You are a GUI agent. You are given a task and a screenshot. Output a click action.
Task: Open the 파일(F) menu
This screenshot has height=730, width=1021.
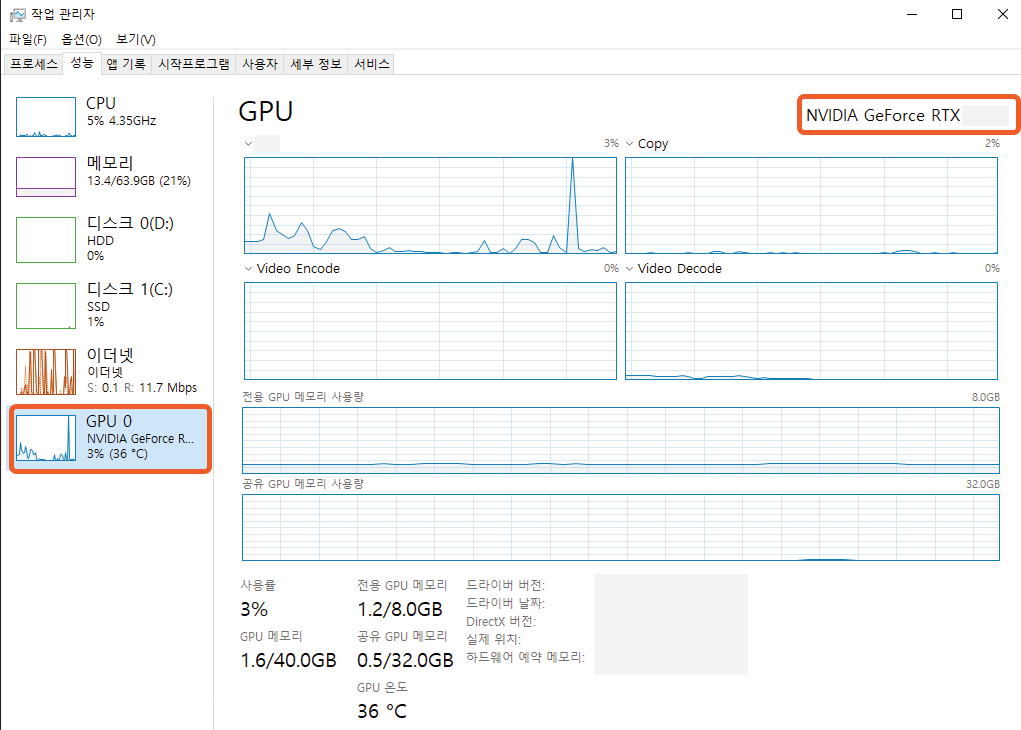[28, 39]
